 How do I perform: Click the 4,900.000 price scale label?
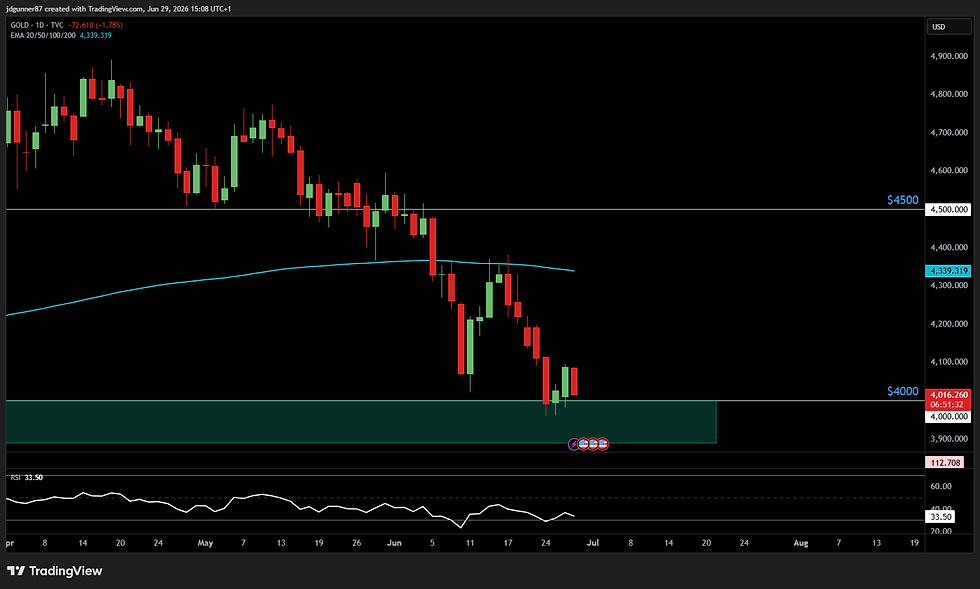click(949, 56)
